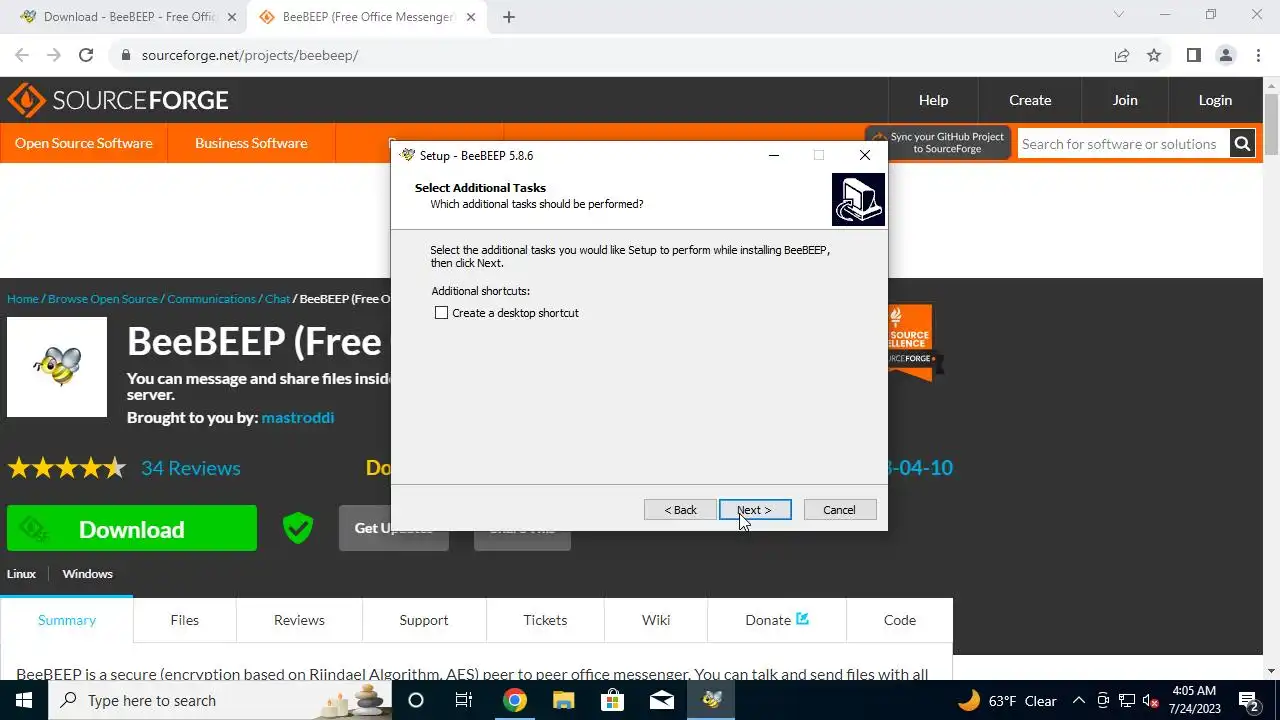Open Mail app from taskbar
The height and width of the screenshot is (720, 1280).
tap(661, 700)
